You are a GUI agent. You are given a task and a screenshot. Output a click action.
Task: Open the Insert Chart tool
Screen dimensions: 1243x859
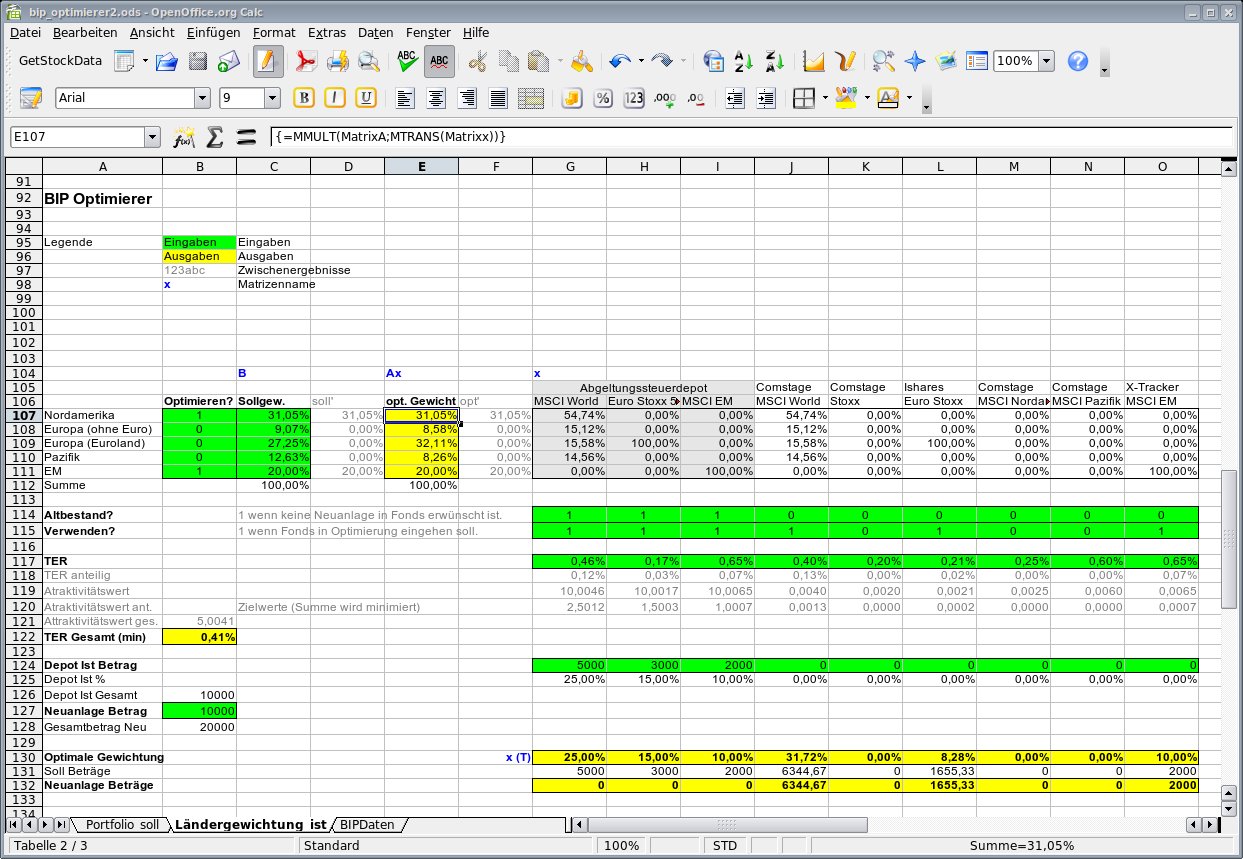(814, 61)
